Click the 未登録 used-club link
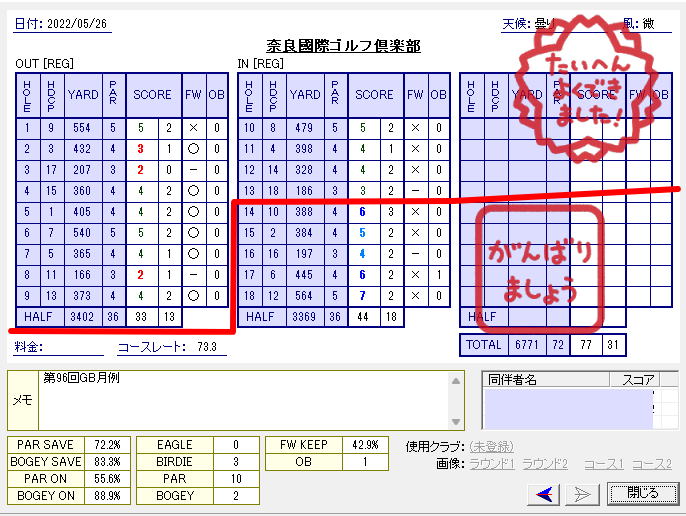686x516 pixels. pyautogui.click(x=491, y=446)
